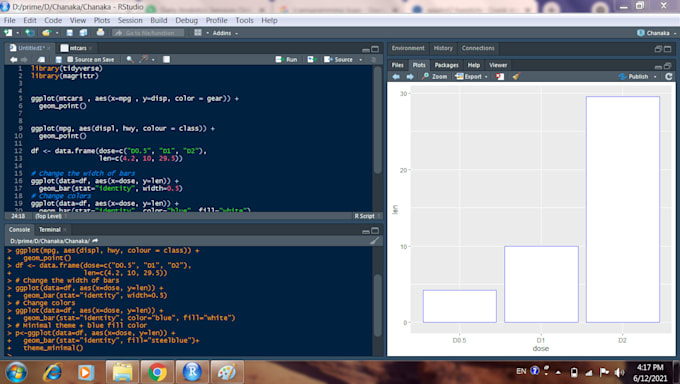Viewport: 680px width, 384px height.
Task: Select the Plots tab
Action: (x=419, y=65)
